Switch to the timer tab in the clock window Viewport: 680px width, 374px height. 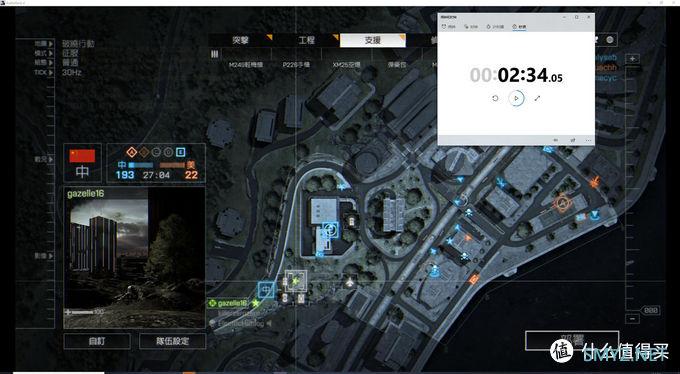pyautogui.click(x=495, y=27)
